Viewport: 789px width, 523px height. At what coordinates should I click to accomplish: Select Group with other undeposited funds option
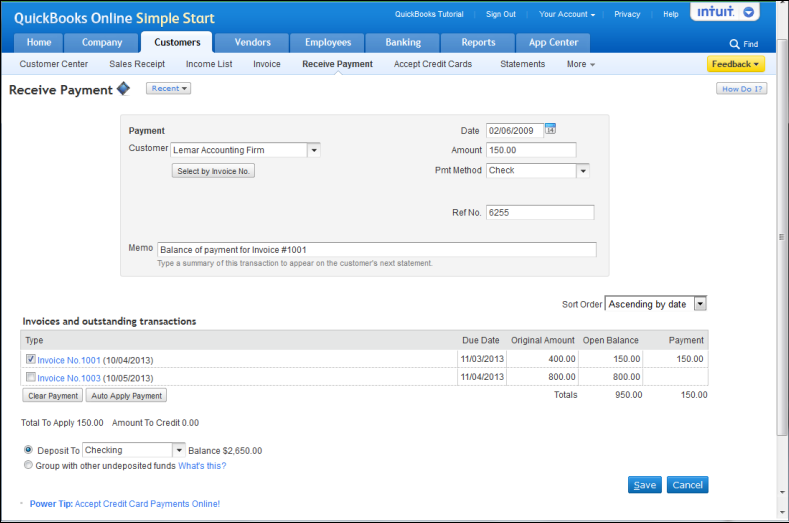click(28, 465)
